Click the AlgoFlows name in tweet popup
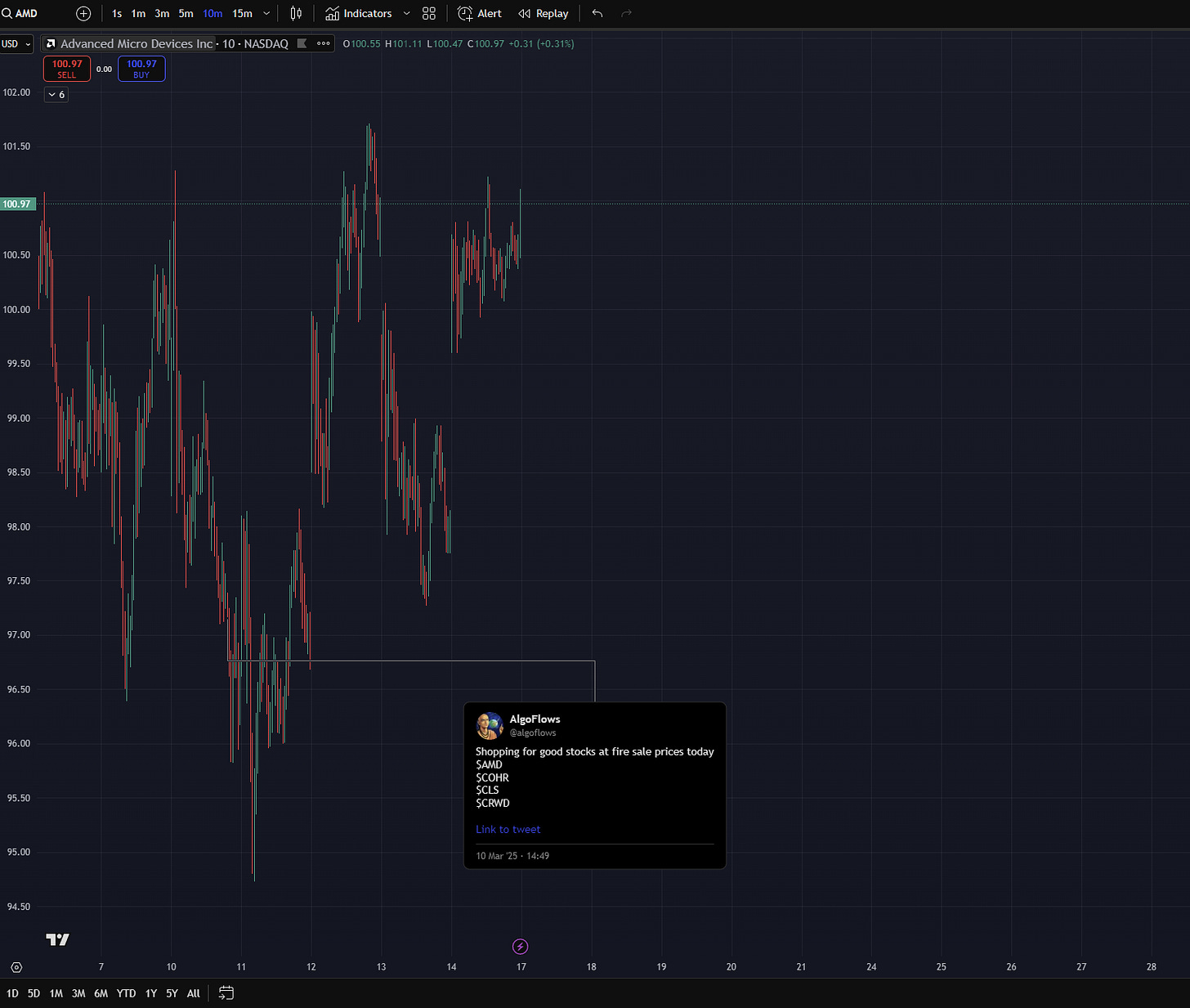This screenshot has width=1190, height=1008. [x=535, y=719]
